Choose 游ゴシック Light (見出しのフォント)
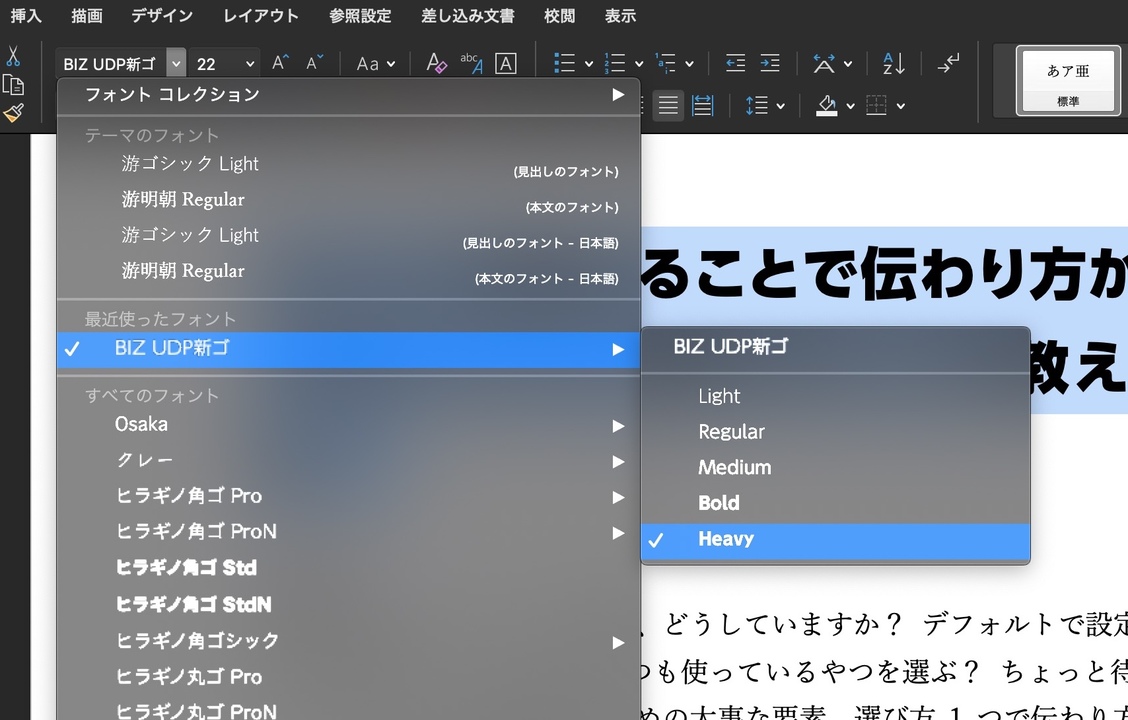The height and width of the screenshot is (720, 1128). coord(348,165)
